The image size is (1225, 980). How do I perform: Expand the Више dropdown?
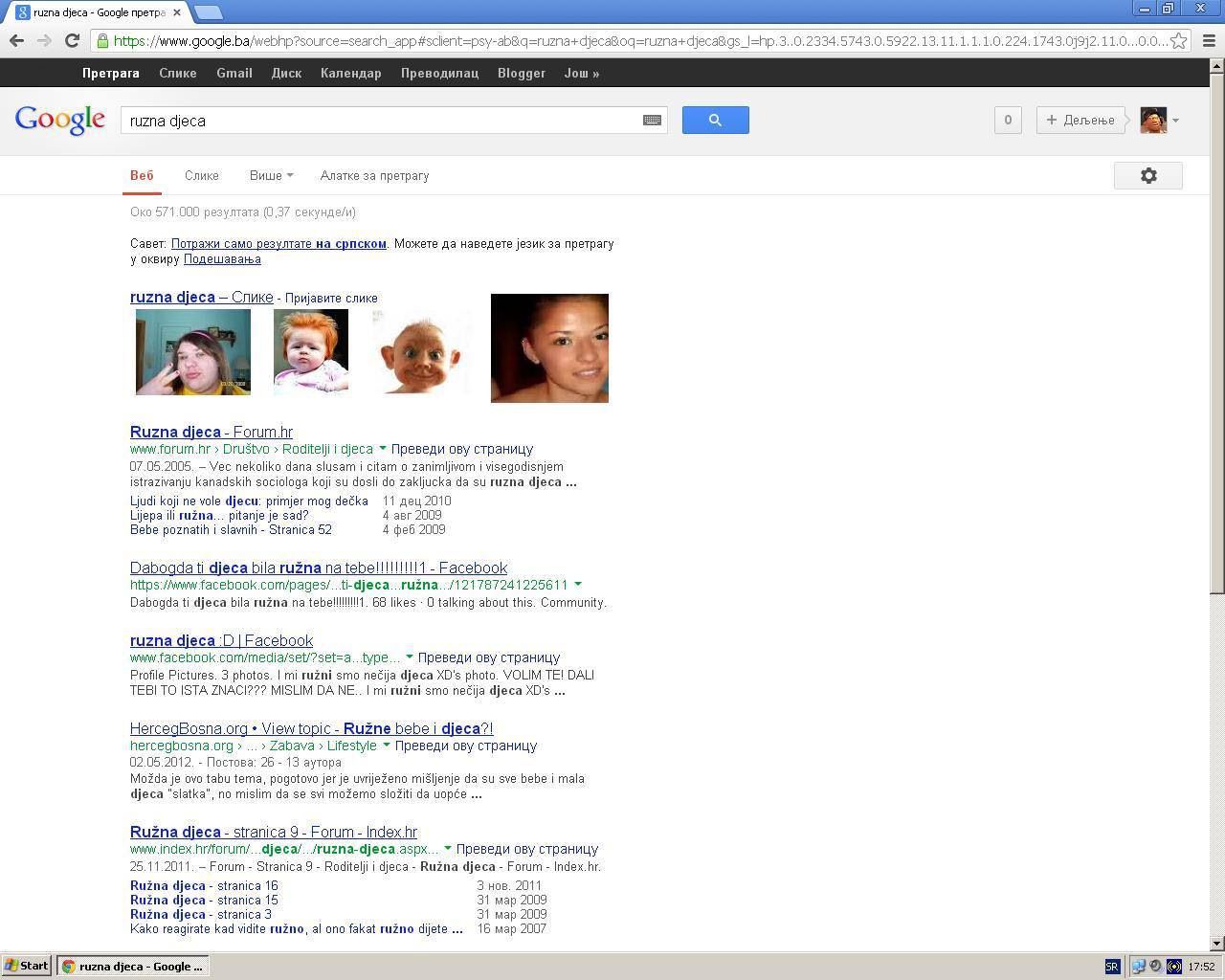click(x=271, y=176)
